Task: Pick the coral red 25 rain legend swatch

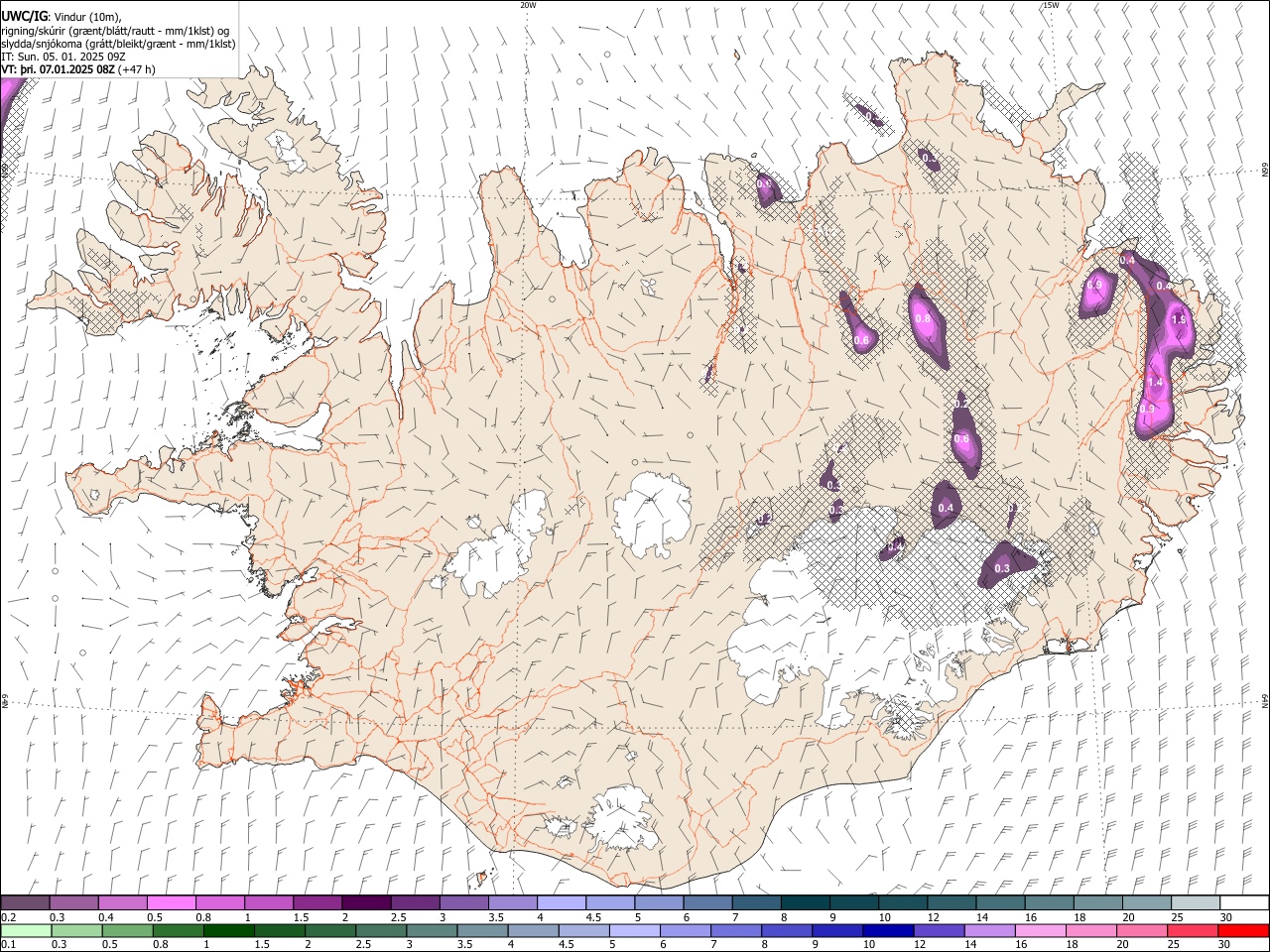Action: (x=1192, y=931)
